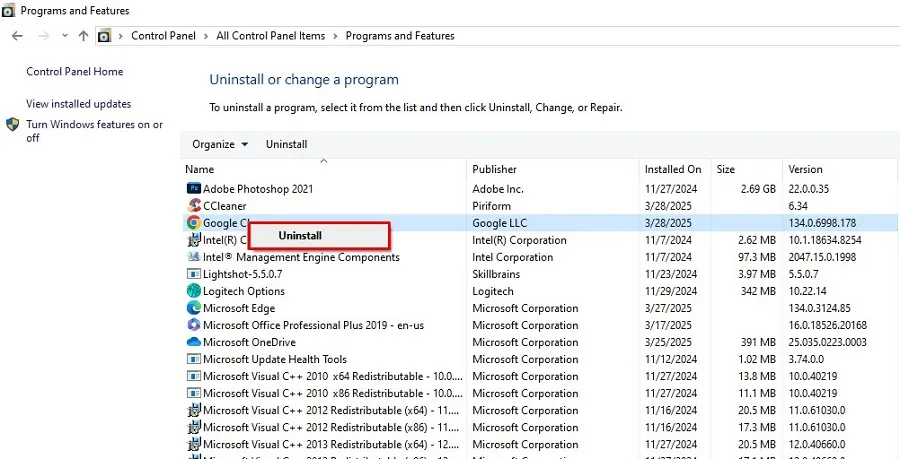This screenshot has height=459, width=900.
Task: Go back with the Back arrow
Action: (17, 36)
